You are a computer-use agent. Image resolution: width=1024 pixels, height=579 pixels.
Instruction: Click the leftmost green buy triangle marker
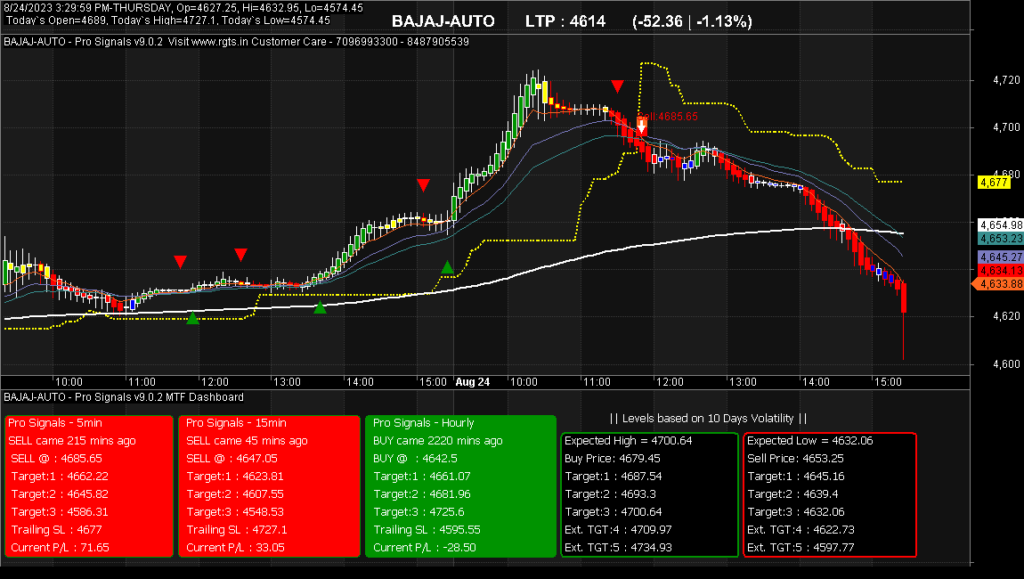pyautogui.click(x=193, y=318)
